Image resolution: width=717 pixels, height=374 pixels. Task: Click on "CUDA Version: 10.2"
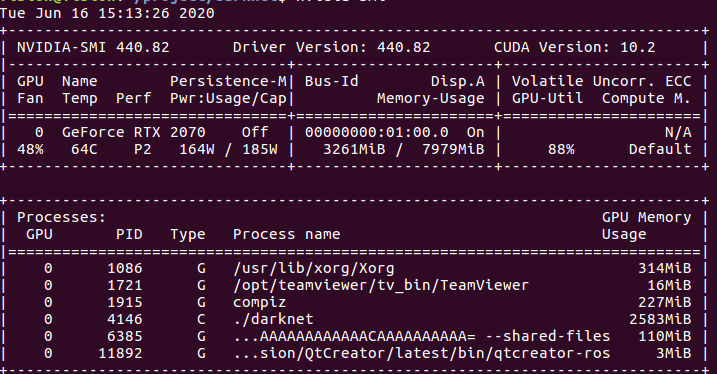click(x=574, y=48)
